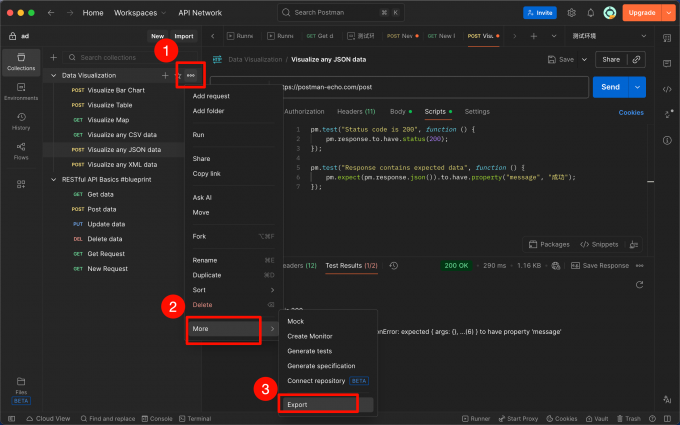This screenshot has height=425, width=680.
Task: Select Duplicate in the context menu
Action: click(x=233, y=275)
